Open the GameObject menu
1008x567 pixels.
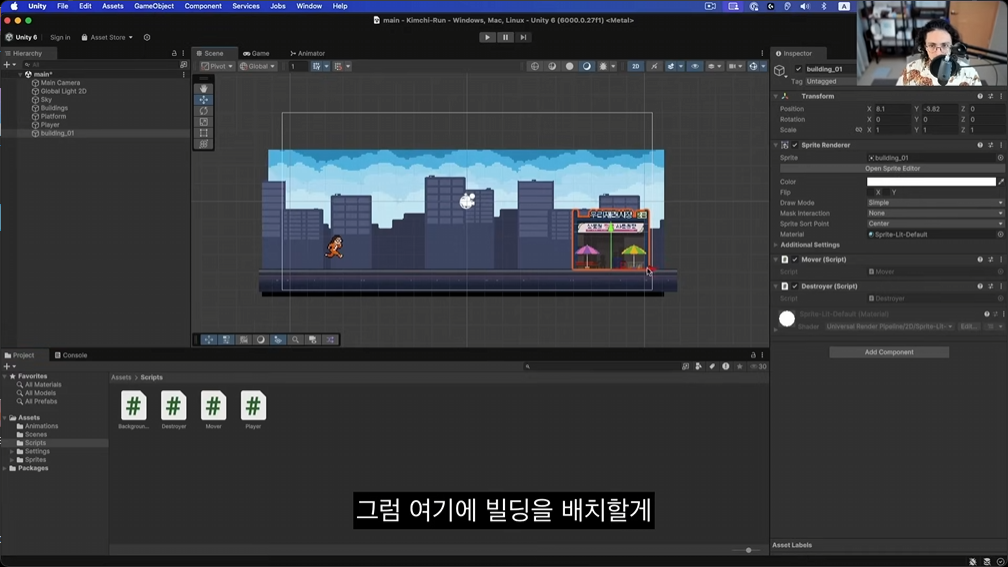pos(154,6)
